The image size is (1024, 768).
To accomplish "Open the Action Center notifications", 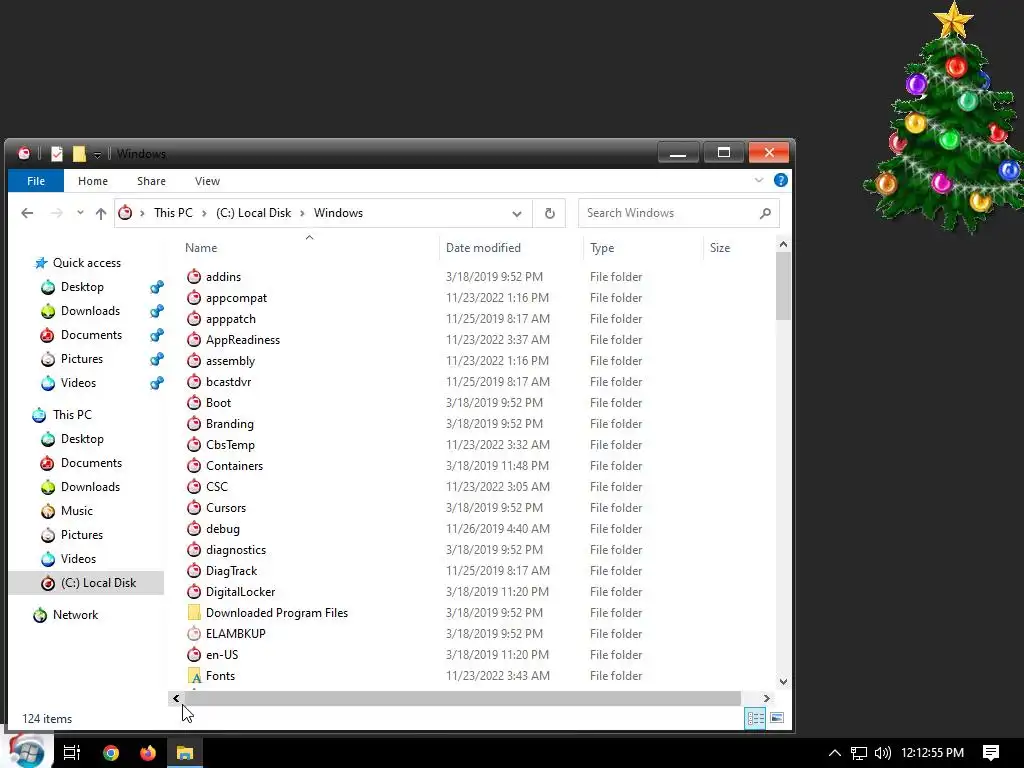I will (991, 752).
